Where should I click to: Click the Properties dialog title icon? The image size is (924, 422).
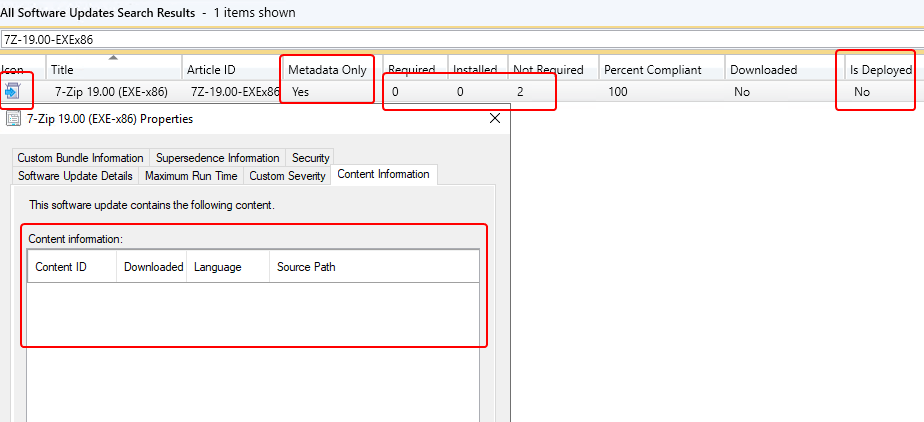pyautogui.click(x=13, y=119)
